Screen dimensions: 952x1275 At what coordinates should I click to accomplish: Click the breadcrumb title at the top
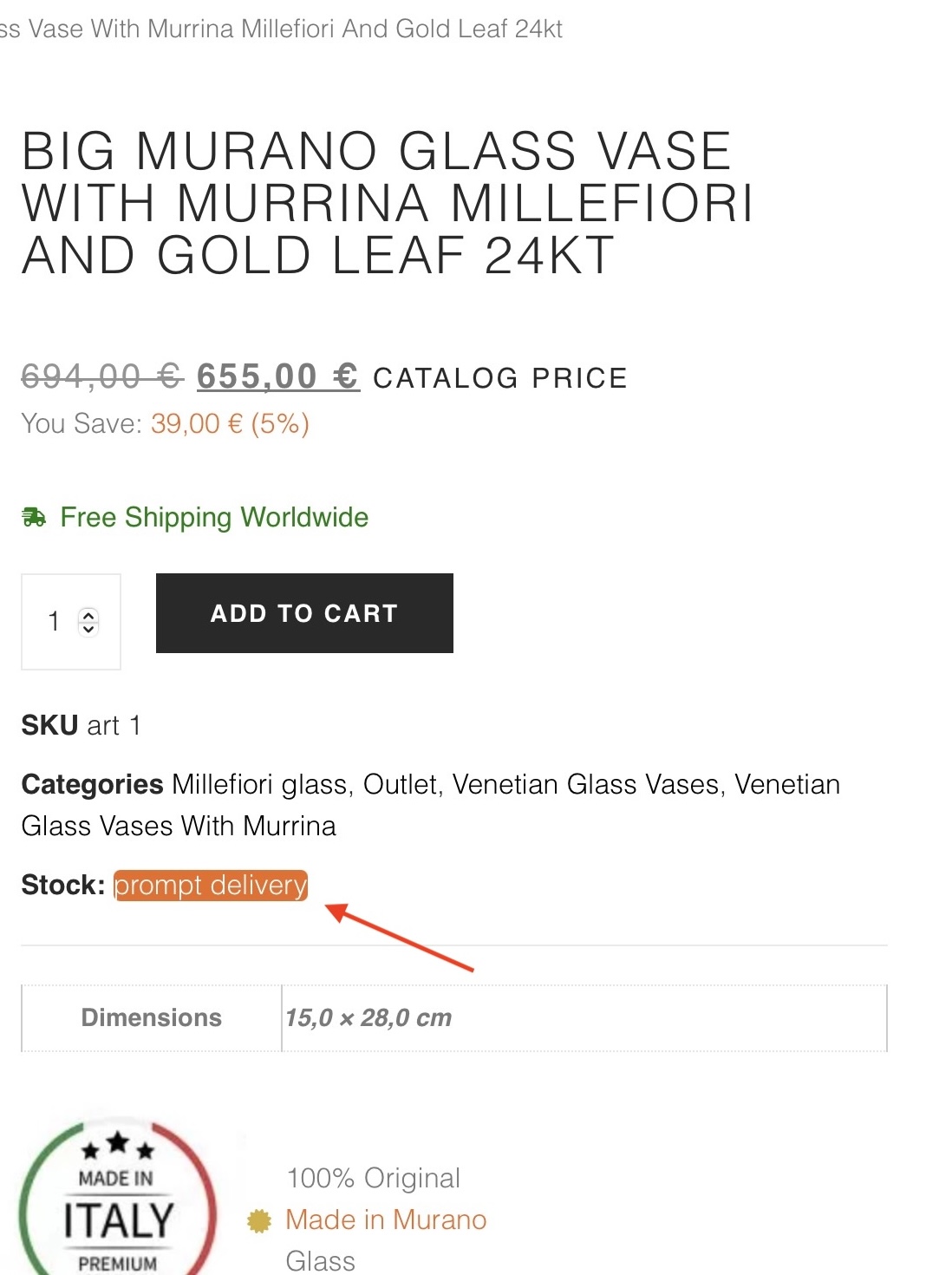pos(281,29)
